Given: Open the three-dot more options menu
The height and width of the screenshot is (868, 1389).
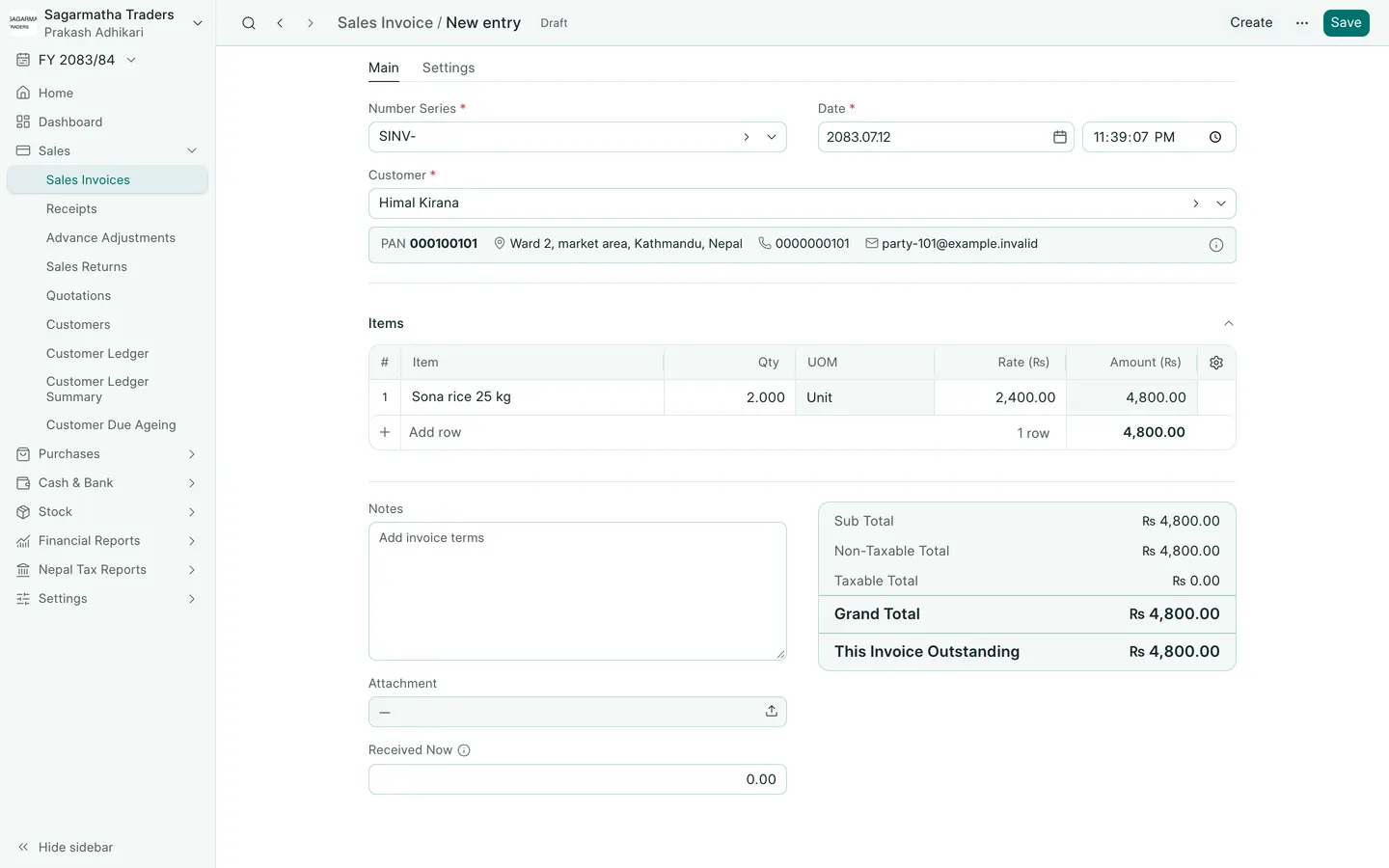Looking at the screenshot, I should (x=1302, y=23).
